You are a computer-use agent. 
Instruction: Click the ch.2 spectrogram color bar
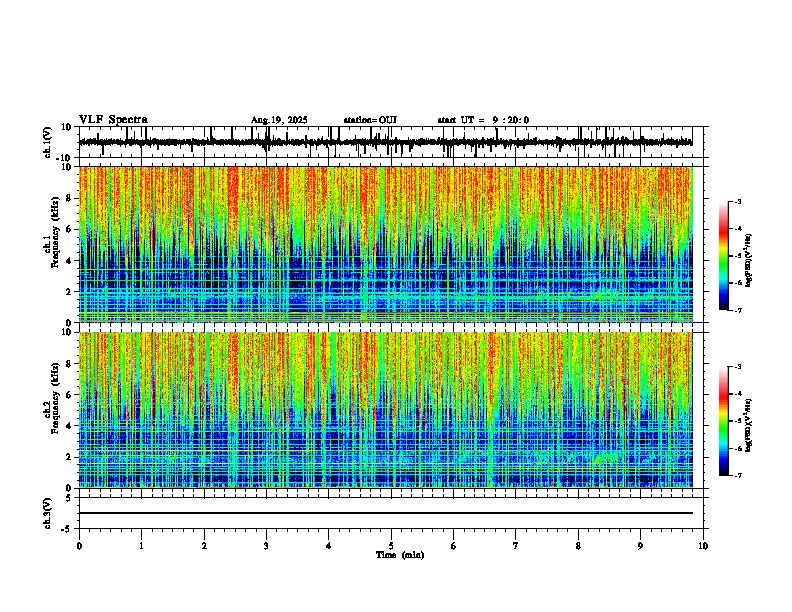(x=723, y=421)
